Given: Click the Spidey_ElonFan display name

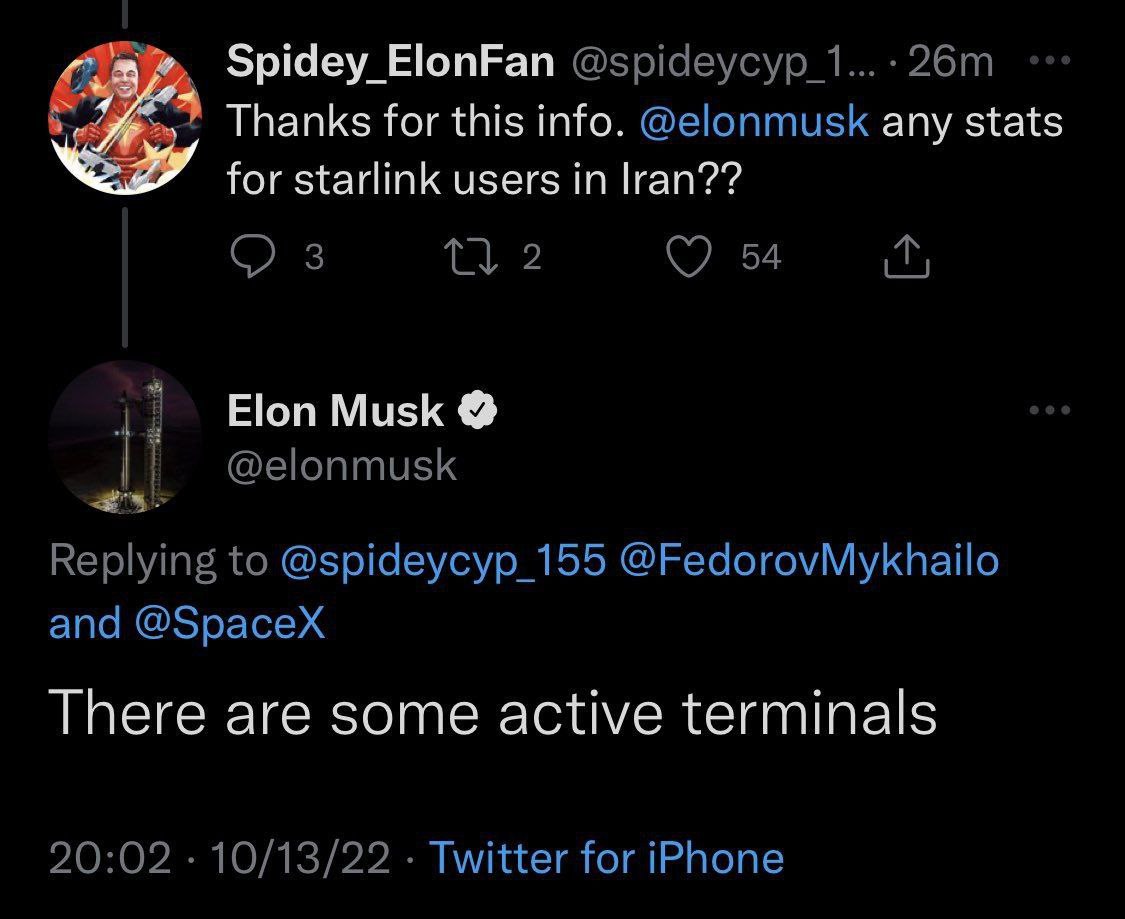Looking at the screenshot, I should tap(390, 62).
